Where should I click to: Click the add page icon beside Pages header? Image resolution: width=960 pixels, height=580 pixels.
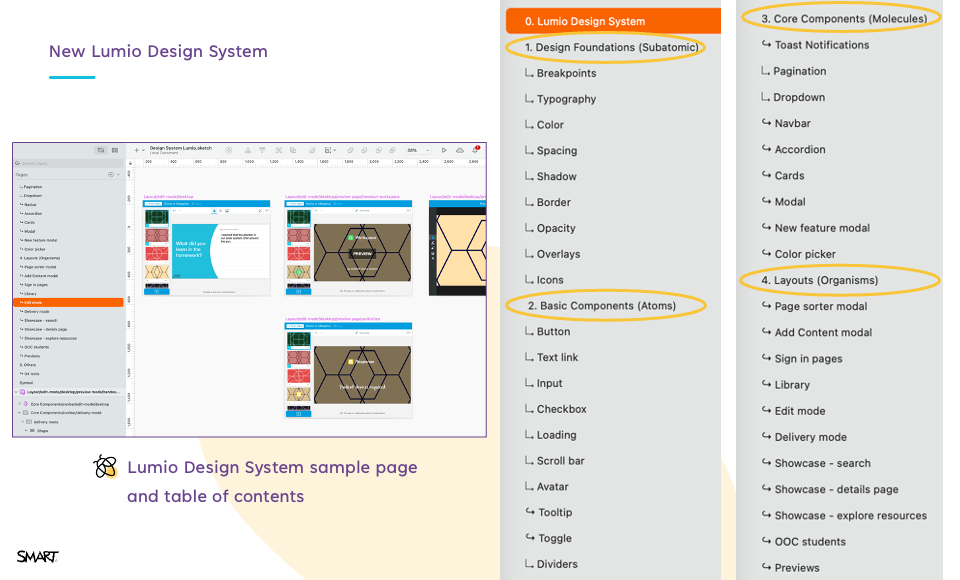click(111, 175)
